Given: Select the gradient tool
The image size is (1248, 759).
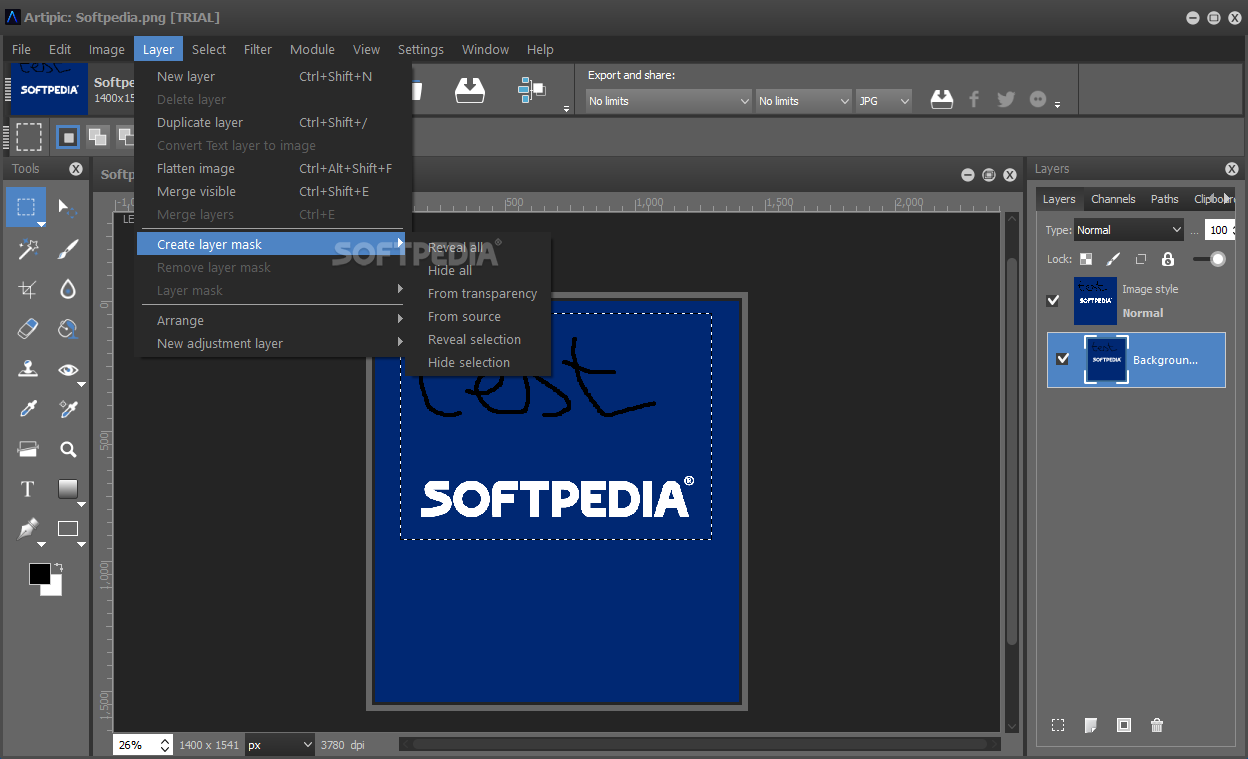Looking at the screenshot, I should pyautogui.click(x=68, y=489).
